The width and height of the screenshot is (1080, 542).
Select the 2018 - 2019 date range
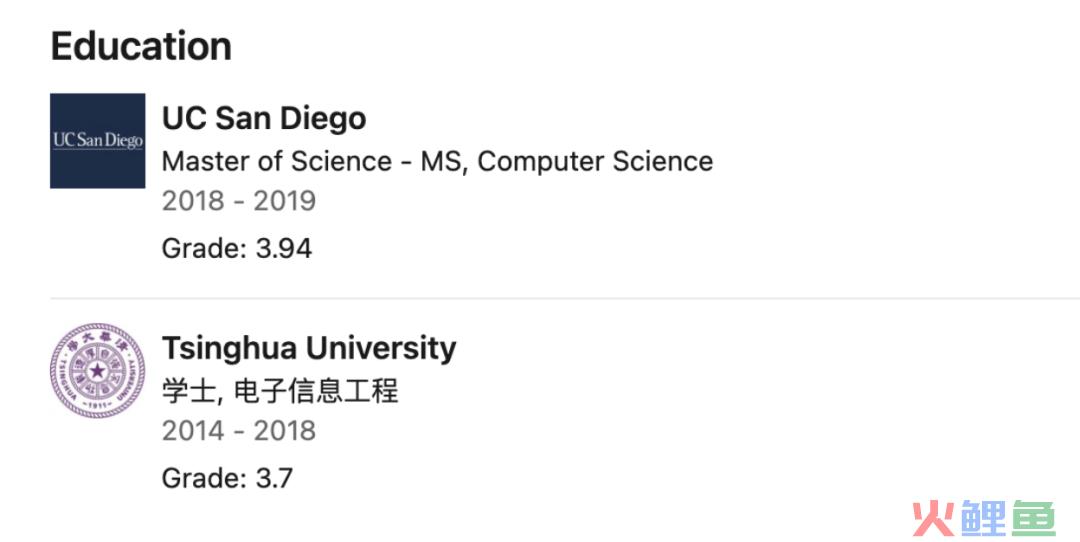(x=239, y=201)
